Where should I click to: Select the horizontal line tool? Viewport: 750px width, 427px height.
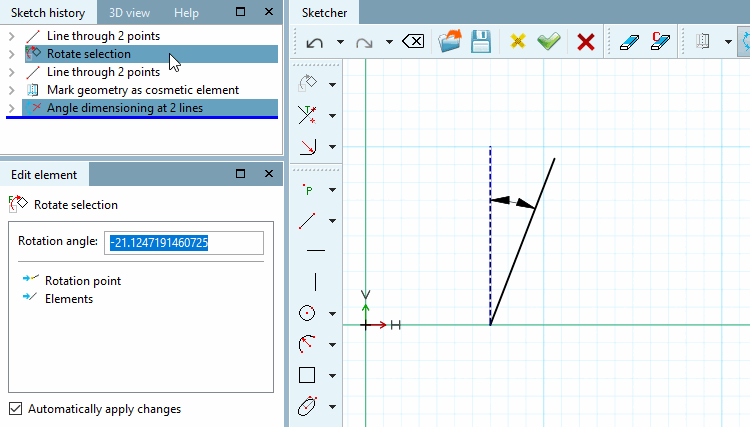316,250
